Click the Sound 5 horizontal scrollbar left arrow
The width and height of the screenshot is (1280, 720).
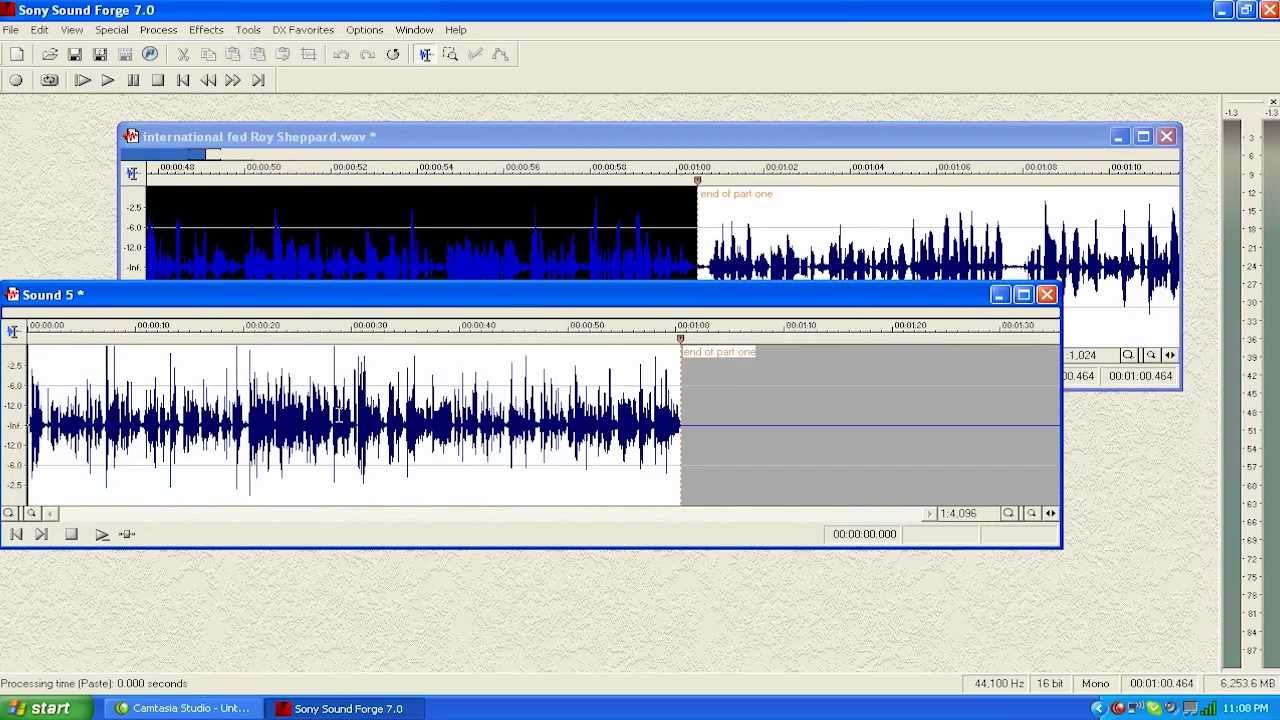[x=50, y=513]
